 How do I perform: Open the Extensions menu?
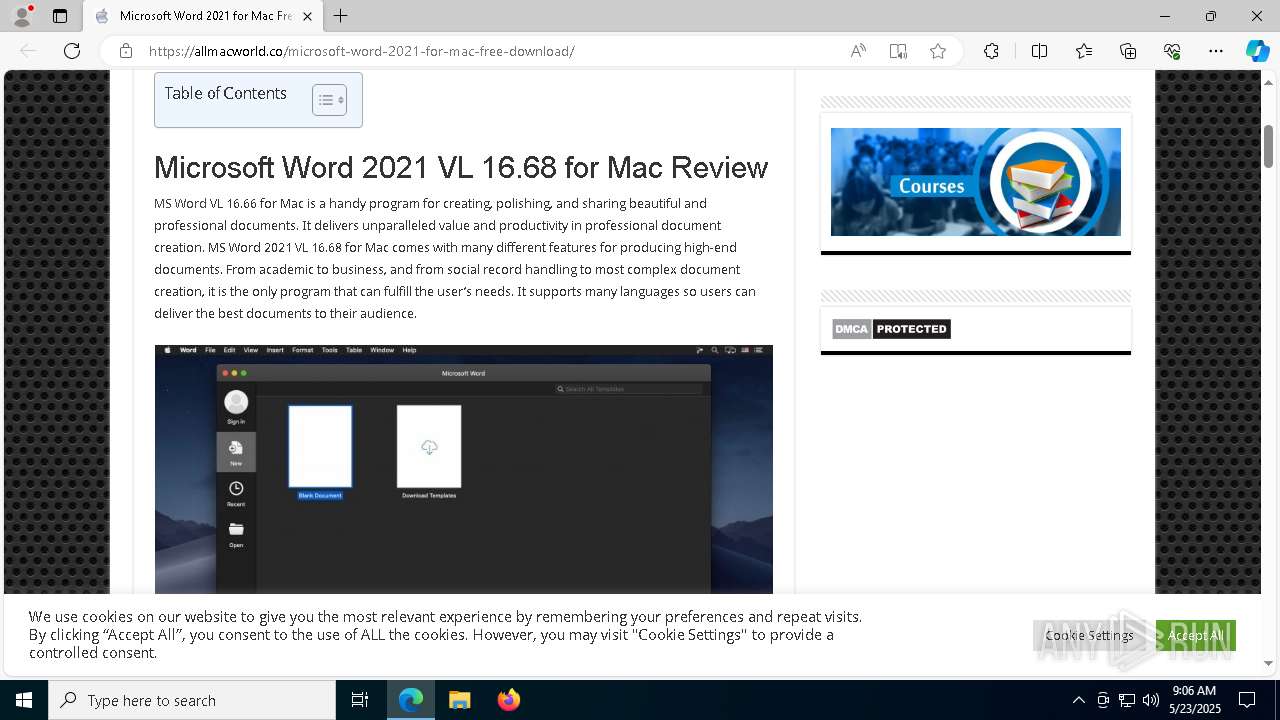pyautogui.click(x=991, y=51)
